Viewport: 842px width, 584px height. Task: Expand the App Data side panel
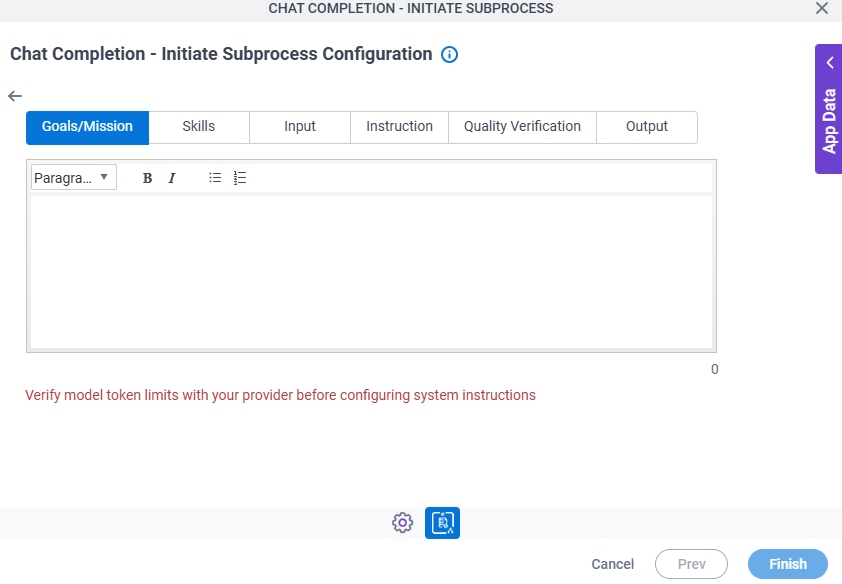pyautogui.click(x=829, y=109)
